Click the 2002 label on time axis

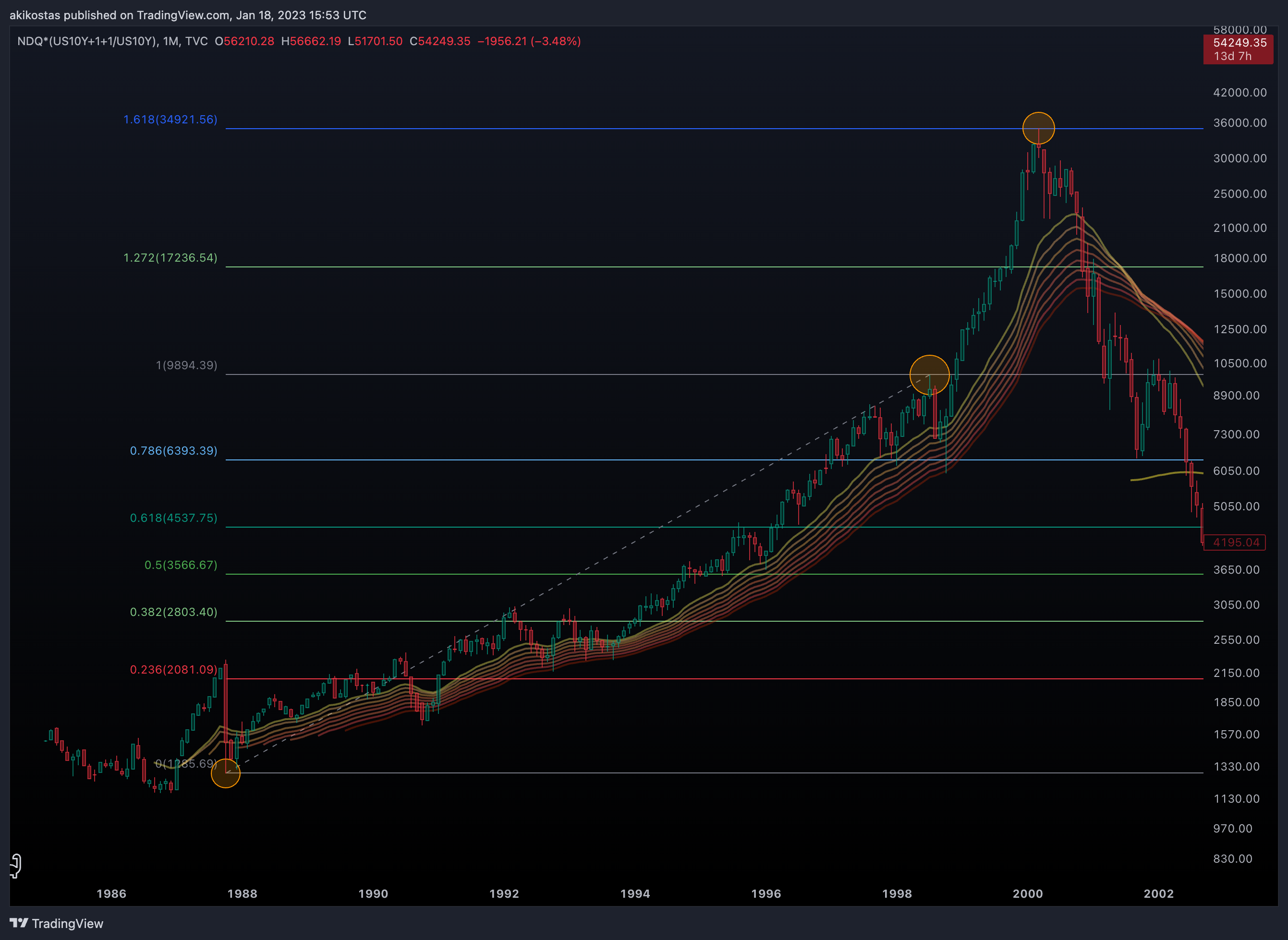pos(1158,893)
